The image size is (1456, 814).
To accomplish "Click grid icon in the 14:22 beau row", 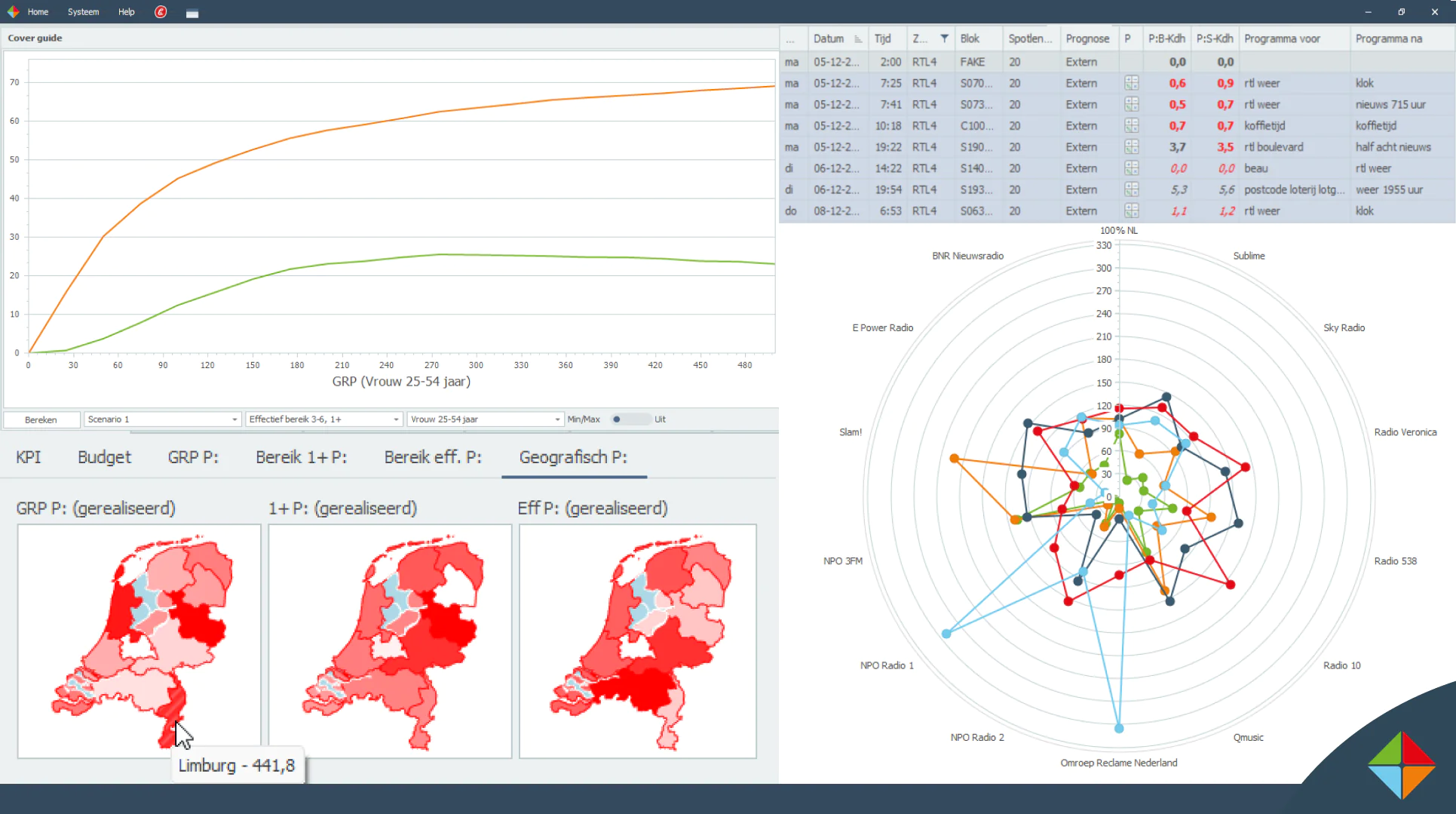I will (x=1131, y=168).
